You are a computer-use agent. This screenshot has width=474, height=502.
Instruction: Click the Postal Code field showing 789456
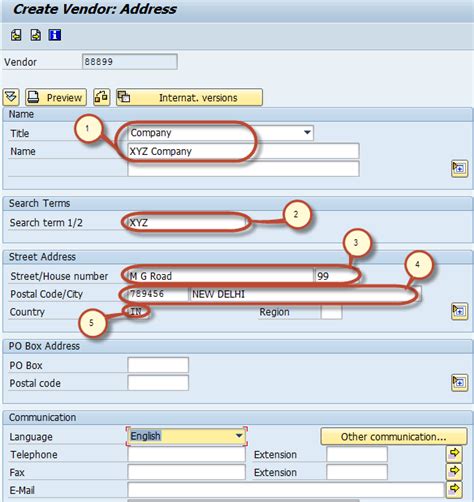point(158,294)
